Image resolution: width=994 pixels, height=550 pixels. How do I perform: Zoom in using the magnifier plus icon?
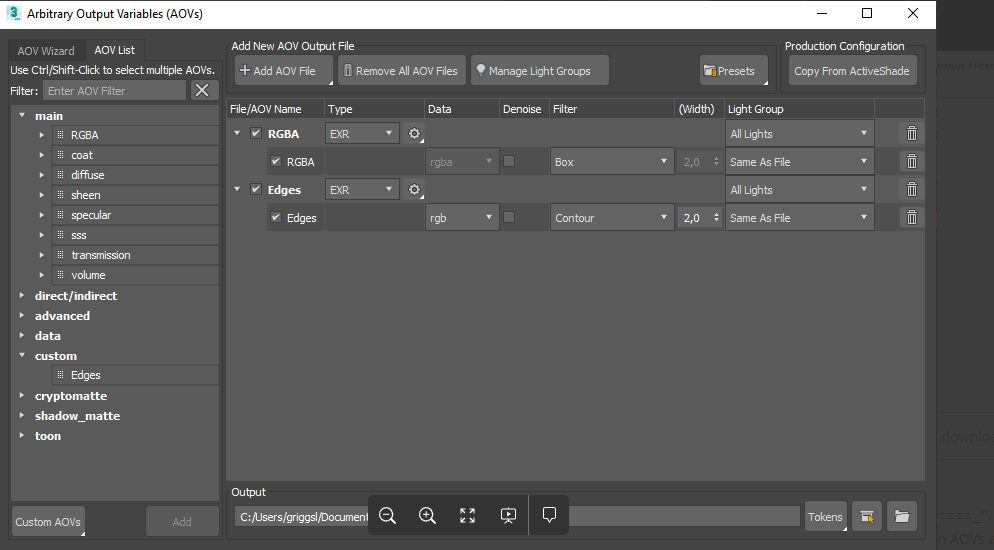pos(427,515)
